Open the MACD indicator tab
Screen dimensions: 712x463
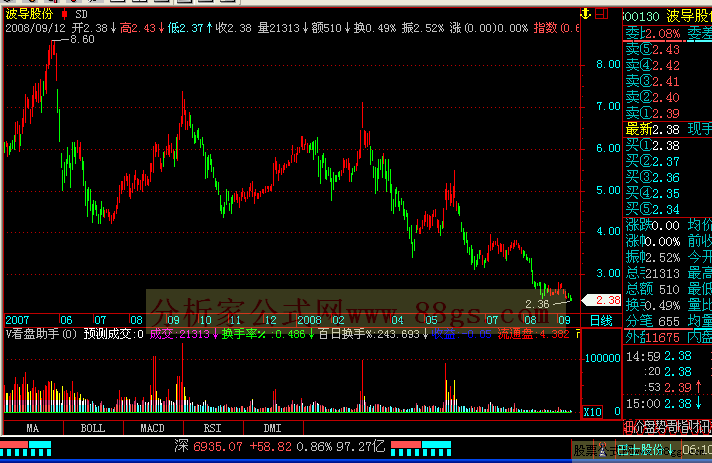[153, 428]
